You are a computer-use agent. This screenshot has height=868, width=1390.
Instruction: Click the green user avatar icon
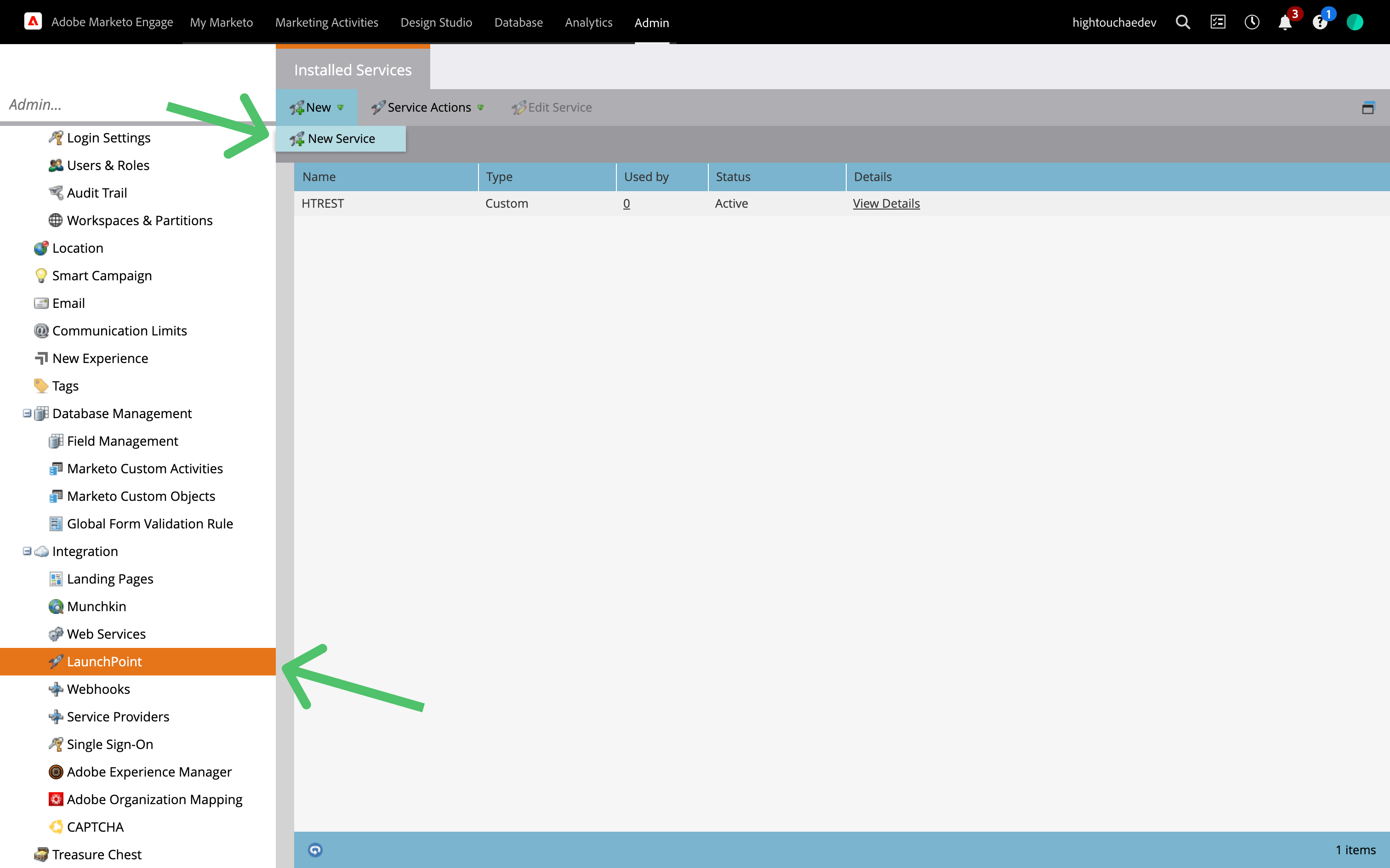coord(1355,23)
